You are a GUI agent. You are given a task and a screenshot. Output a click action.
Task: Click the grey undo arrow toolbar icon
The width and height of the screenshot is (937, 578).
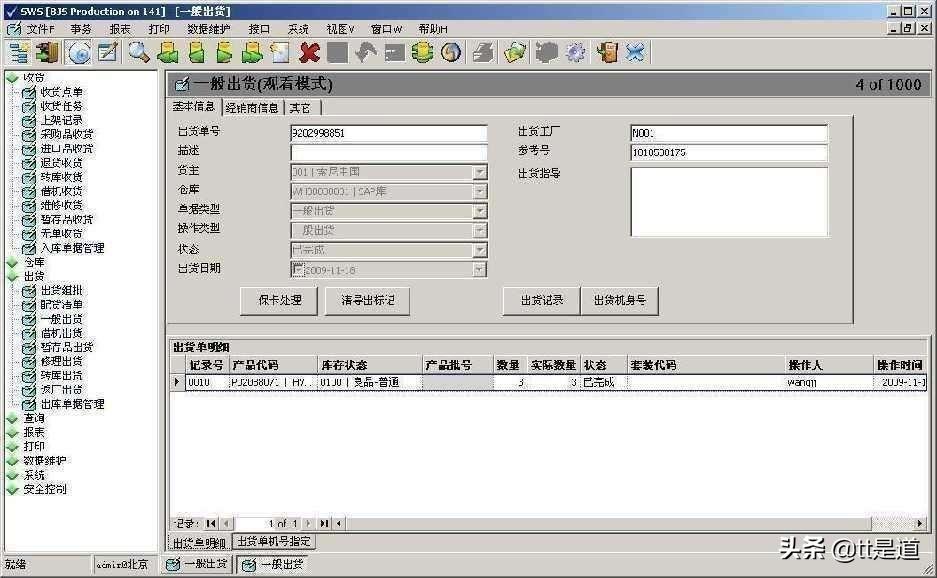[365, 53]
